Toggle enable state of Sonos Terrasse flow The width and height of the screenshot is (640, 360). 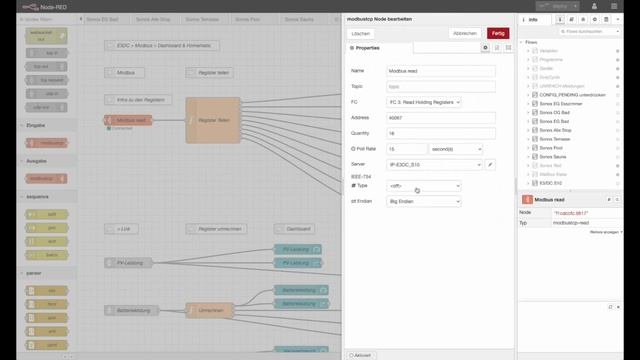618,139
